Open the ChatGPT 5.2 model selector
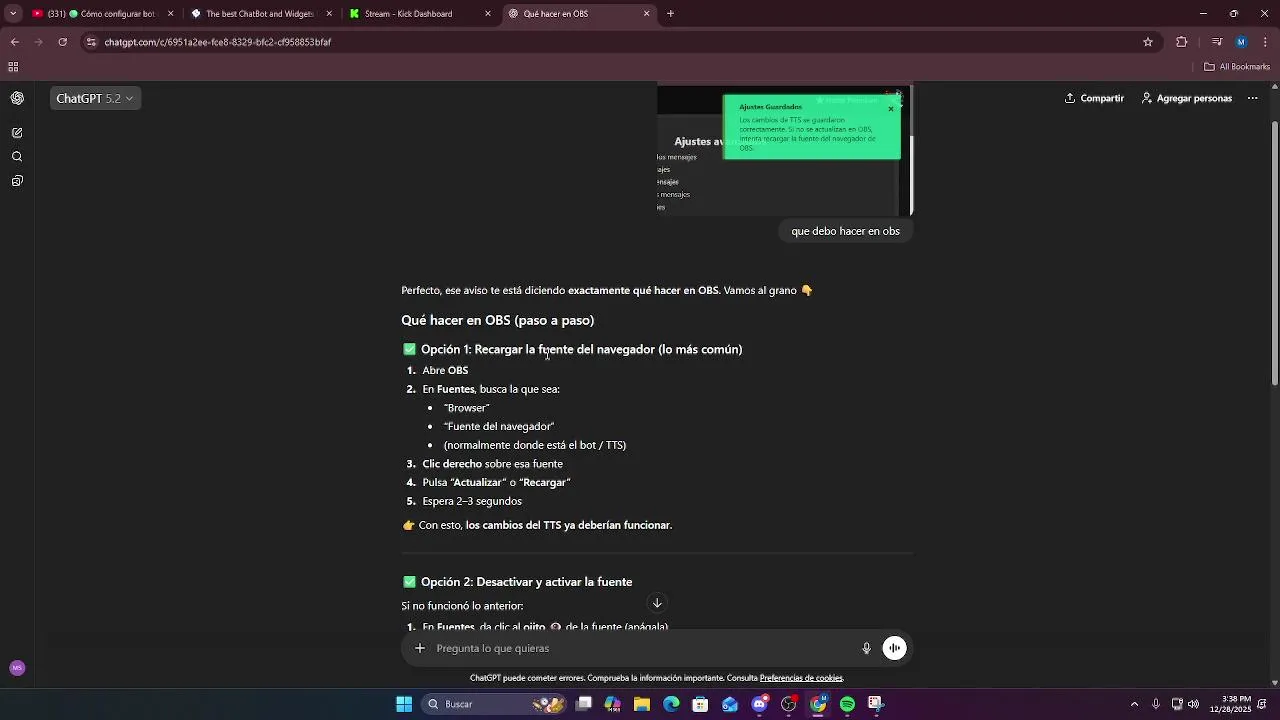 point(95,98)
